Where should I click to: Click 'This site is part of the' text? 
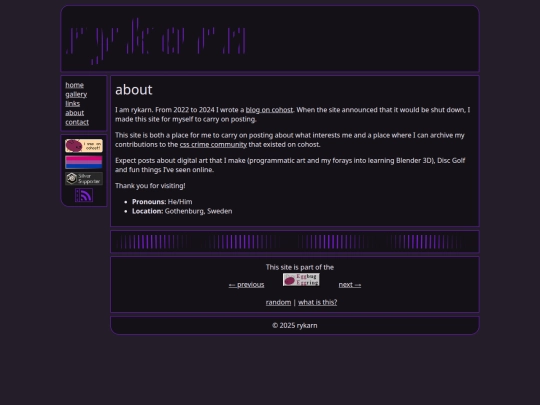coord(300,267)
